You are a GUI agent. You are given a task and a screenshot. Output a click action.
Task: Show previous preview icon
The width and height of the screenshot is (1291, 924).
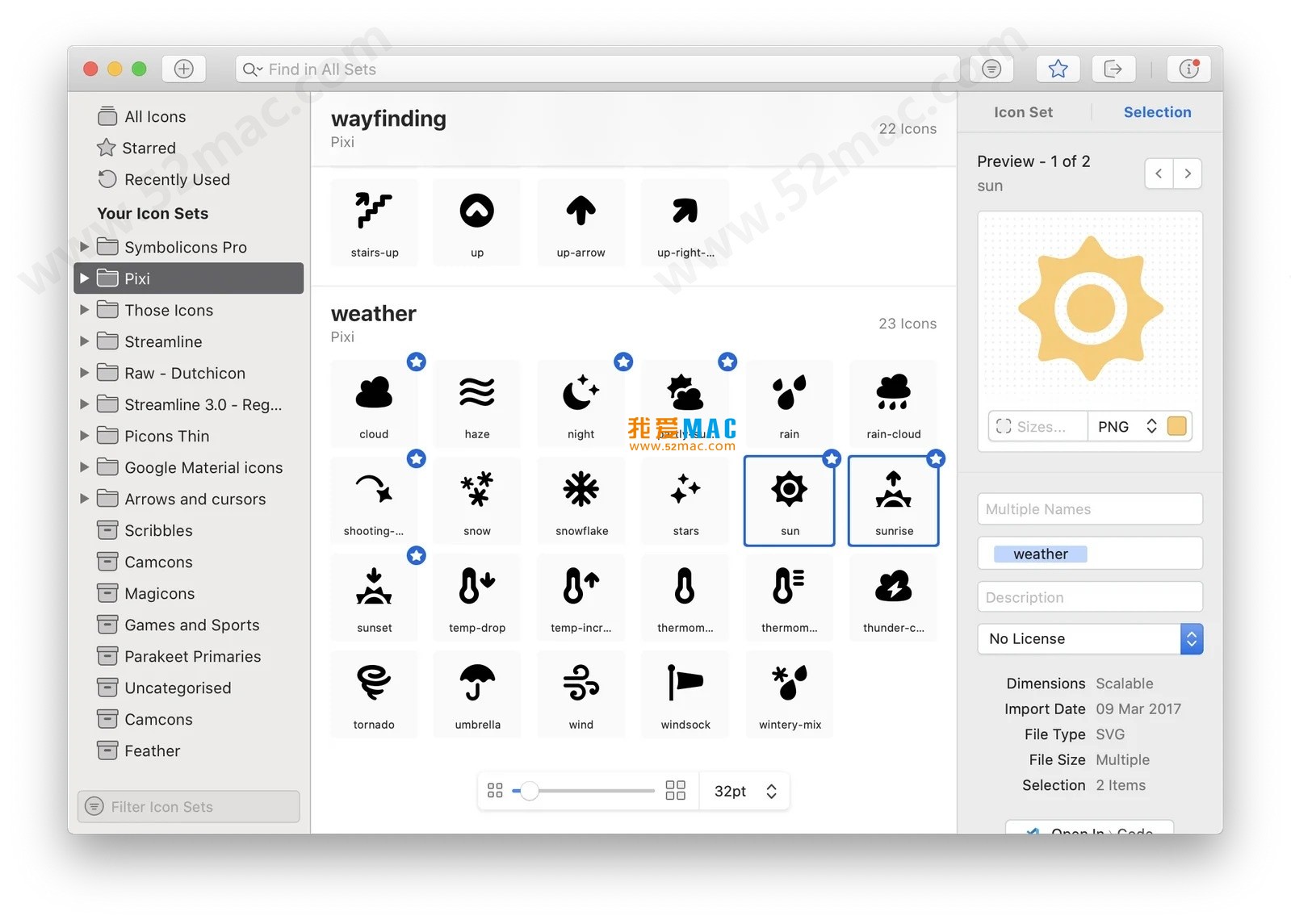point(1159,174)
